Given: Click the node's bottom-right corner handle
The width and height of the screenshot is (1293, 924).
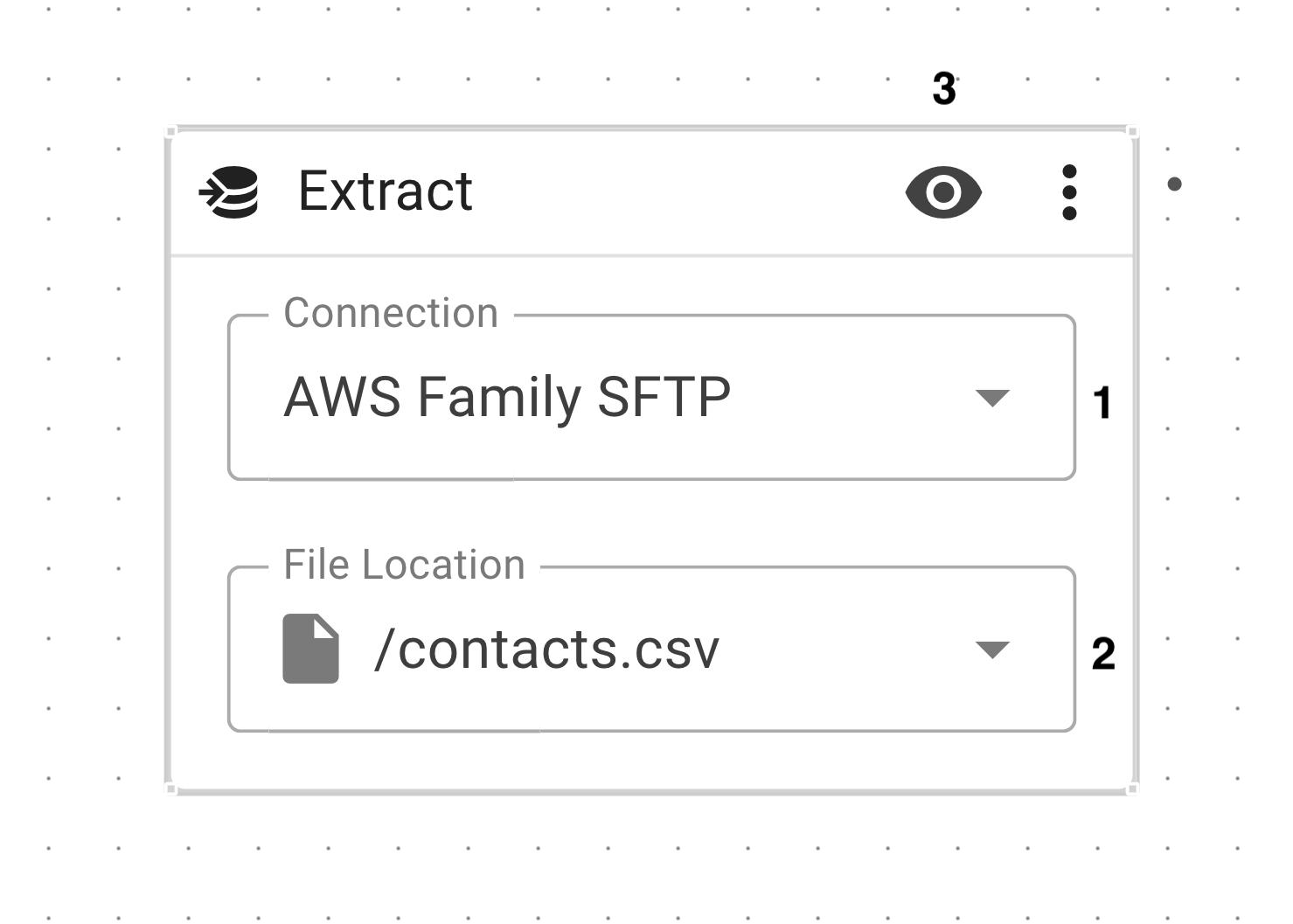Looking at the screenshot, I should point(1133,789).
